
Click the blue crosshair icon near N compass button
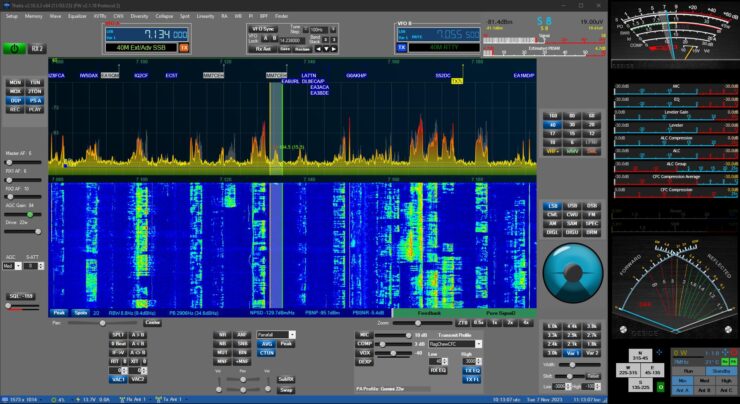pos(659,352)
